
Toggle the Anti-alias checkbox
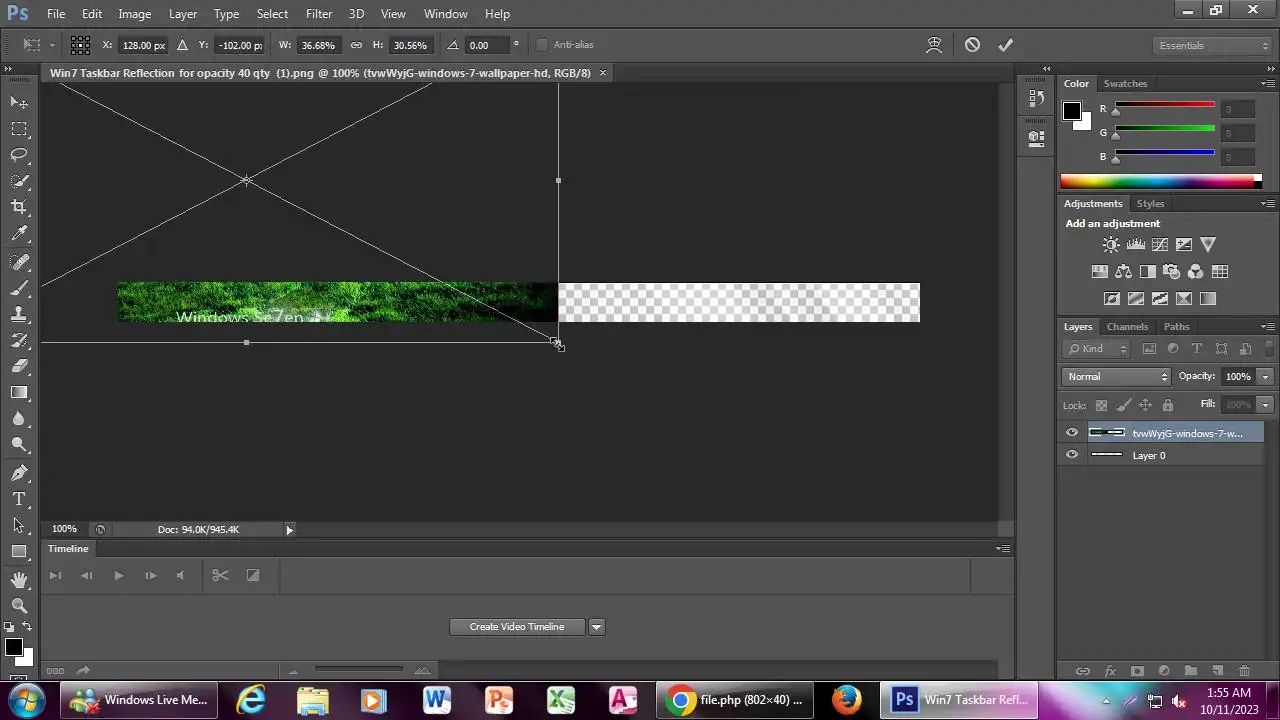[542, 45]
